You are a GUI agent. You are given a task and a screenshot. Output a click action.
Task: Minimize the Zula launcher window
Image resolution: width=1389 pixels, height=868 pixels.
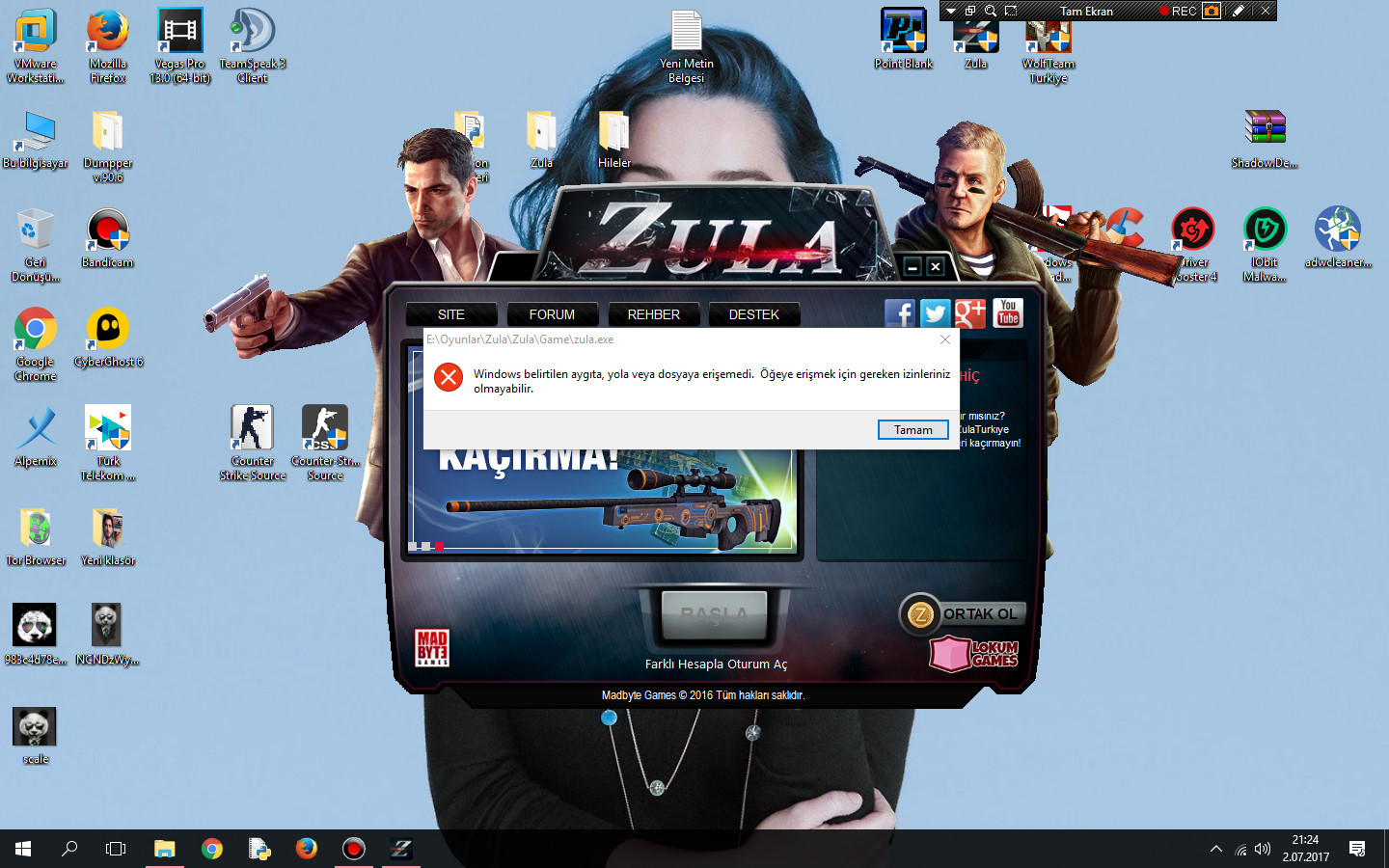coord(912,267)
